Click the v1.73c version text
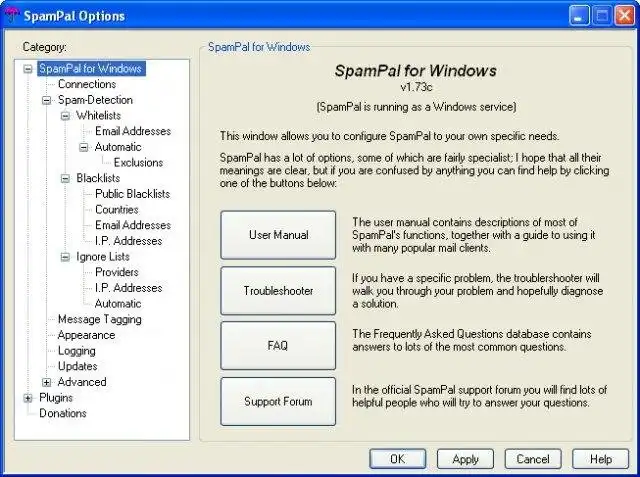 click(416, 87)
